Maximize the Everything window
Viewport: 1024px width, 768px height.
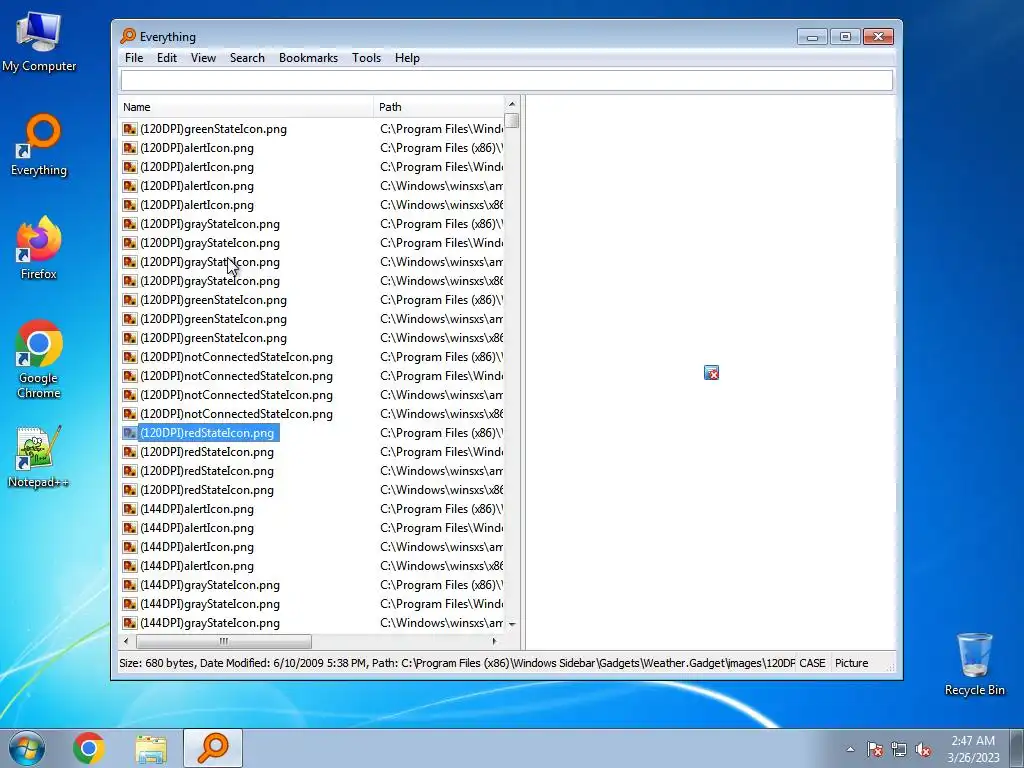pos(845,37)
